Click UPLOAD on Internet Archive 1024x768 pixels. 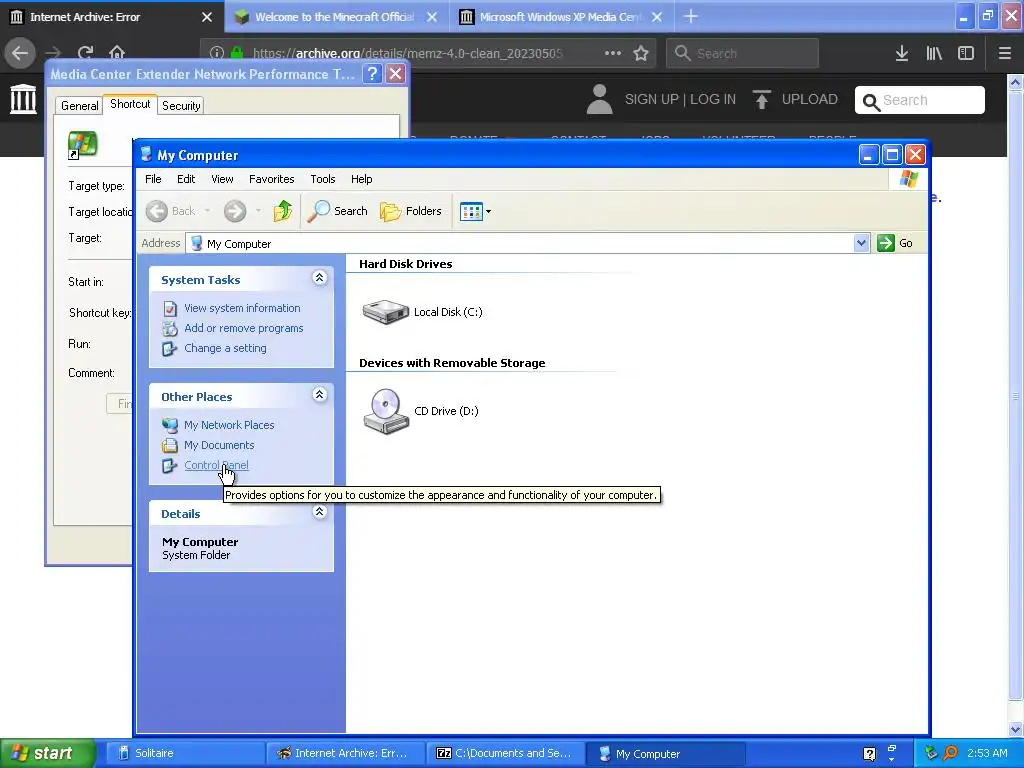[795, 99]
